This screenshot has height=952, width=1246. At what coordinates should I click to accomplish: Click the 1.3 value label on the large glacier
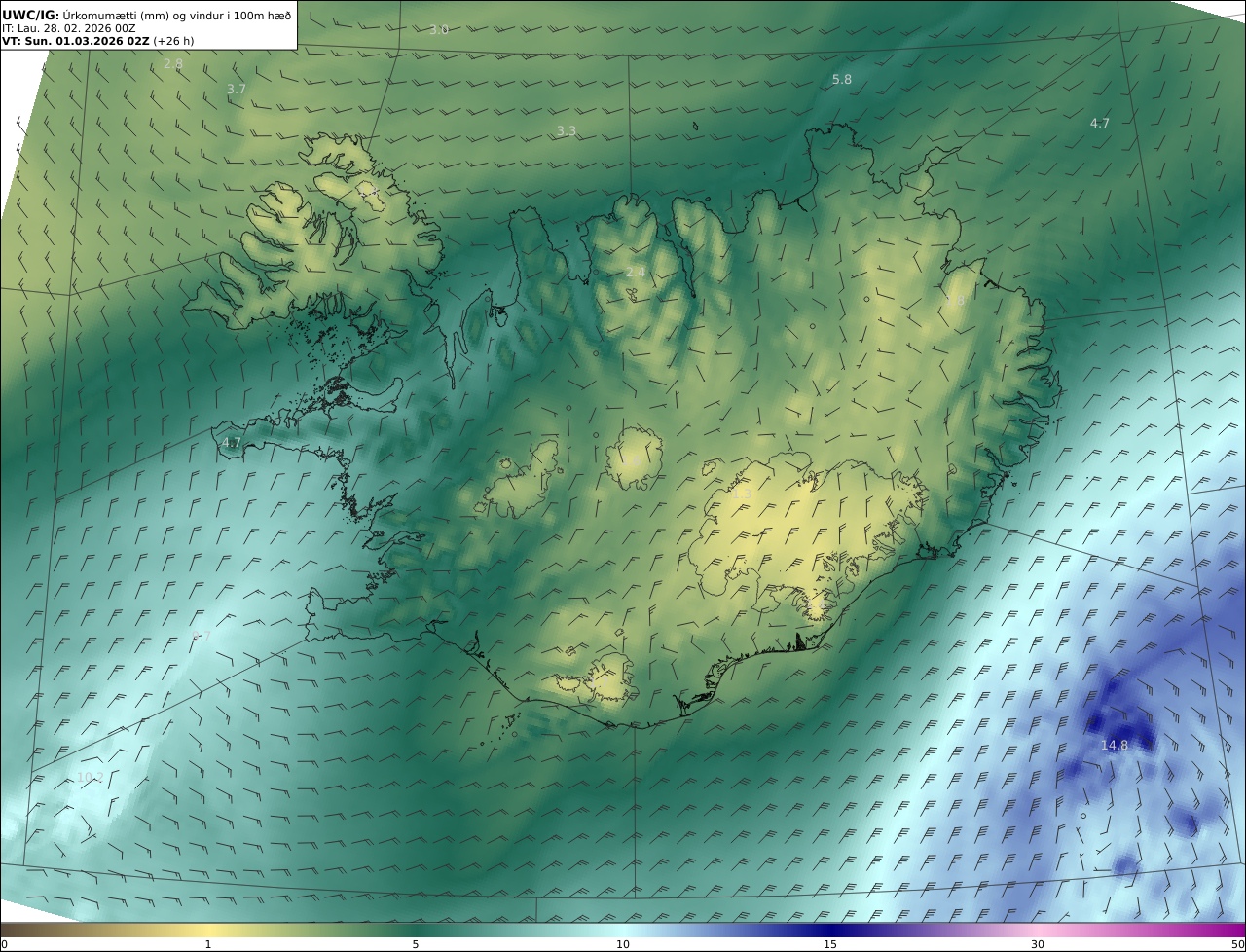point(742,494)
